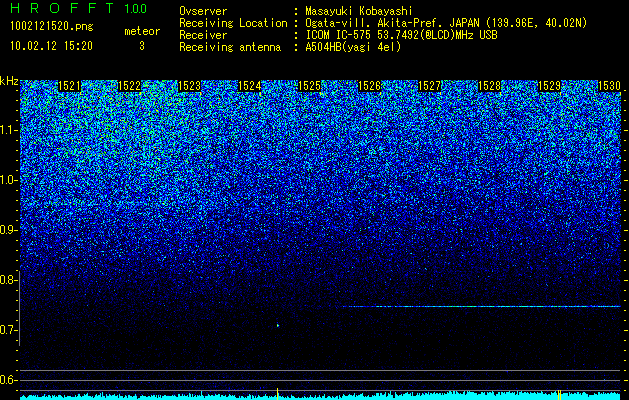Click the 1529 time marker
The image size is (629, 400).
point(550,86)
